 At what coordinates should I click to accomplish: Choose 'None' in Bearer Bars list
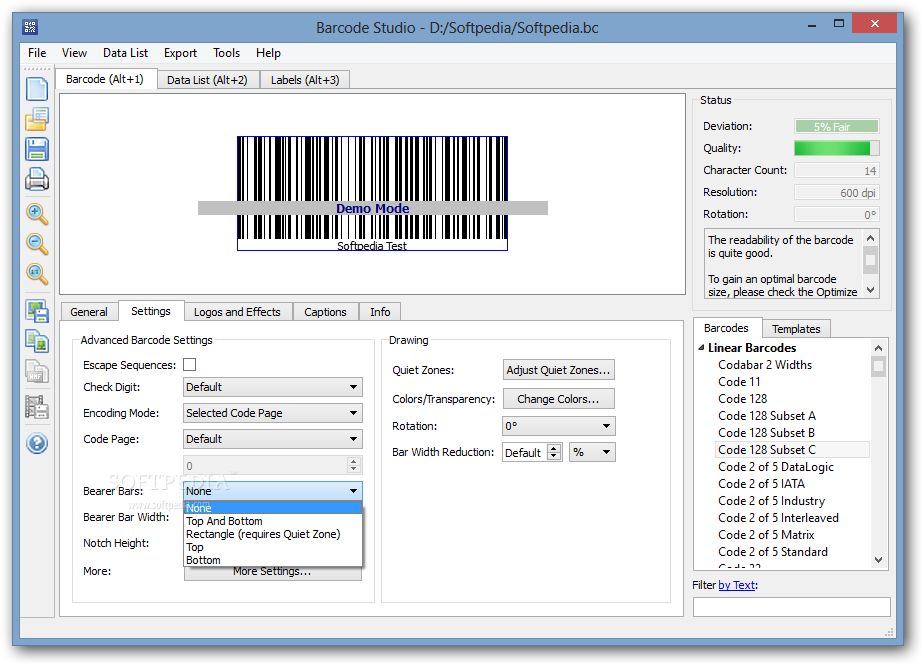pos(273,508)
